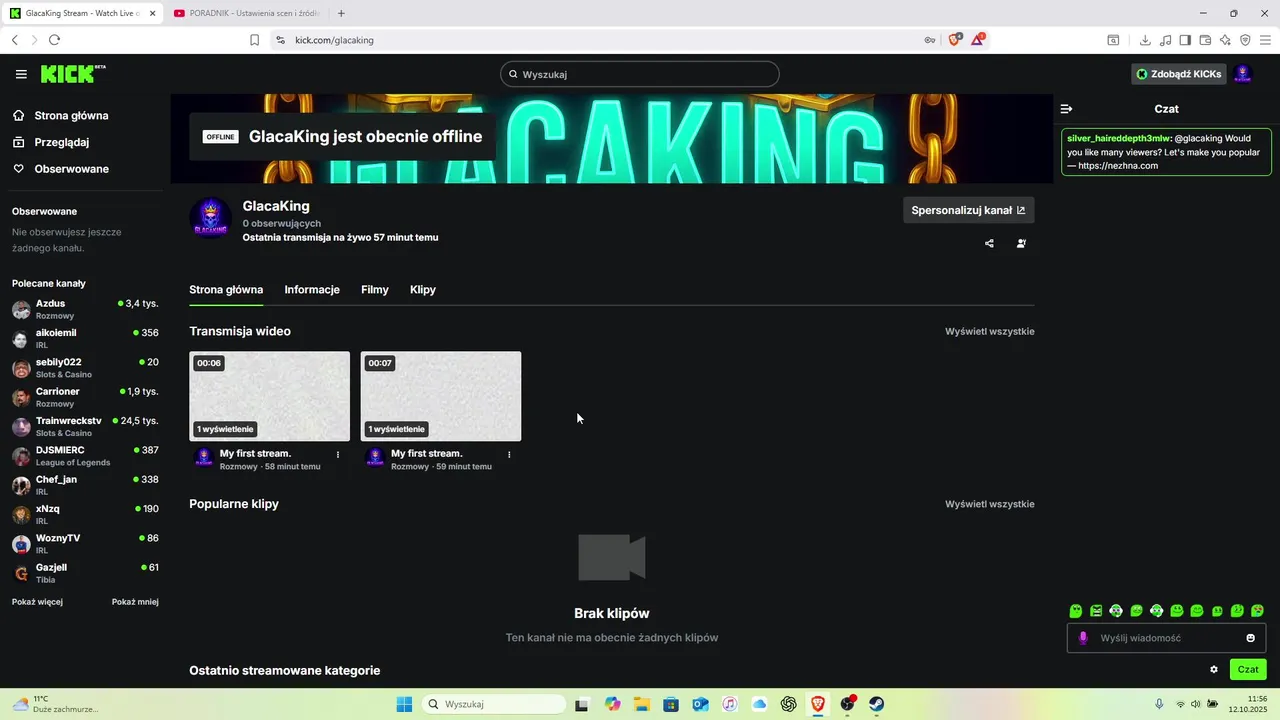
Task: Switch to the Filmy tab
Action: (x=375, y=290)
